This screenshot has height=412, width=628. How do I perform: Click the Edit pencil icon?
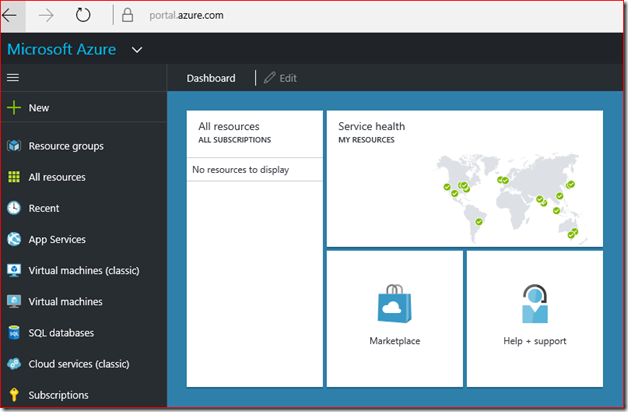click(x=270, y=78)
